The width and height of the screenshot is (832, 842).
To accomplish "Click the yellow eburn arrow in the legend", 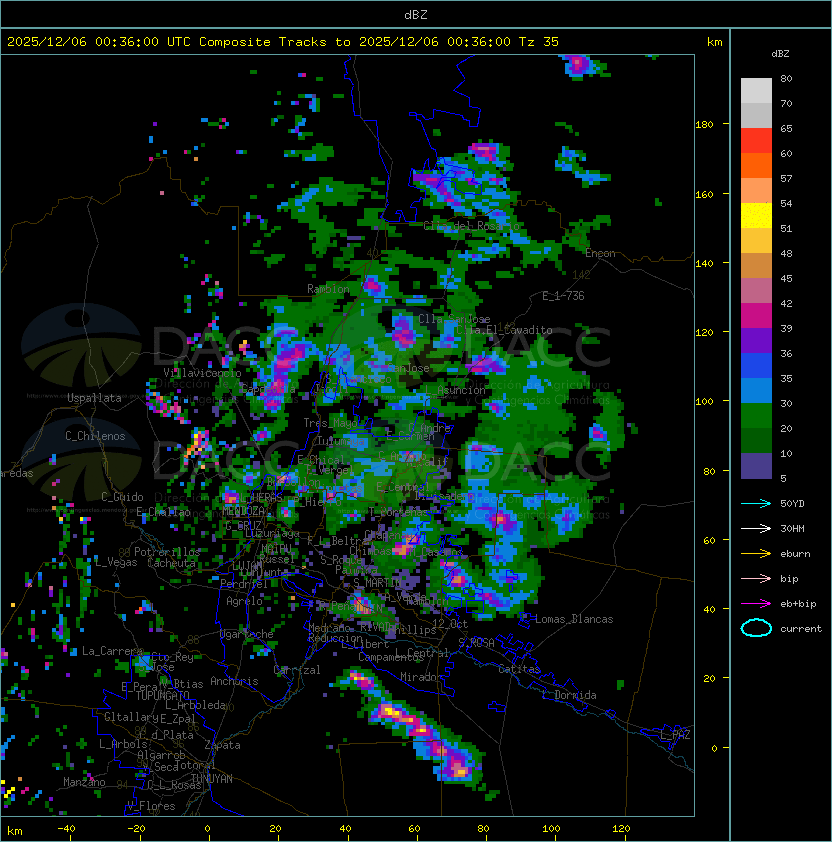I will tap(756, 554).
